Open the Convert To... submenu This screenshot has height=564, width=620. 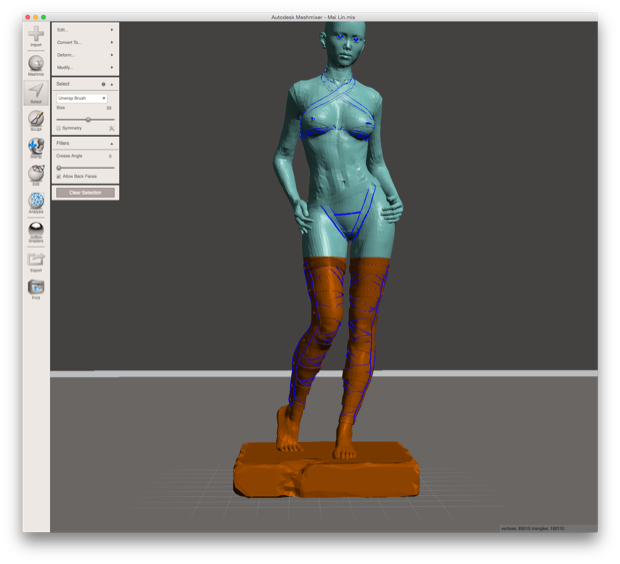click(x=85, y=42)
